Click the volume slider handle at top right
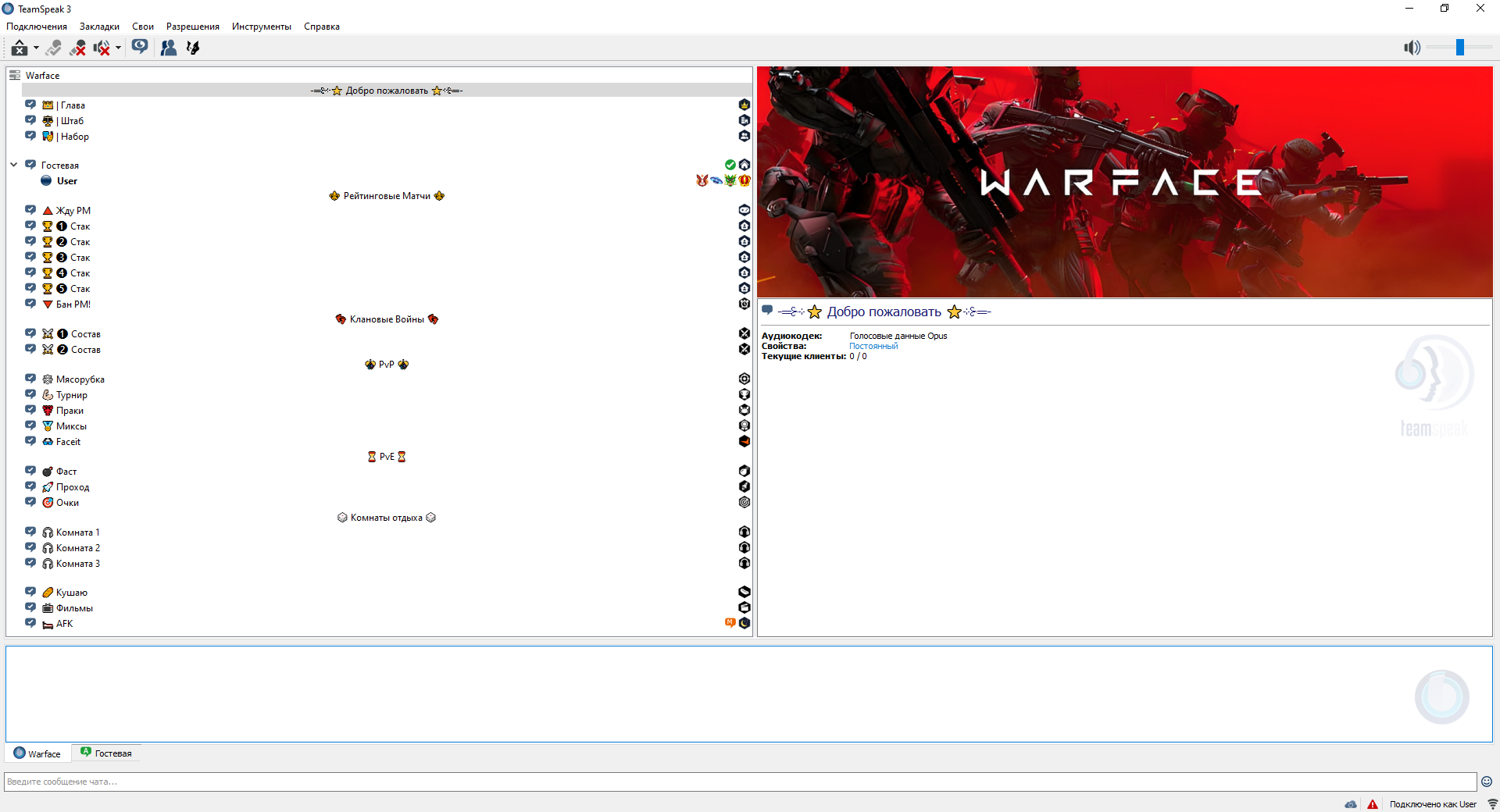The image size is (1500, 812). pos(1459,48)
